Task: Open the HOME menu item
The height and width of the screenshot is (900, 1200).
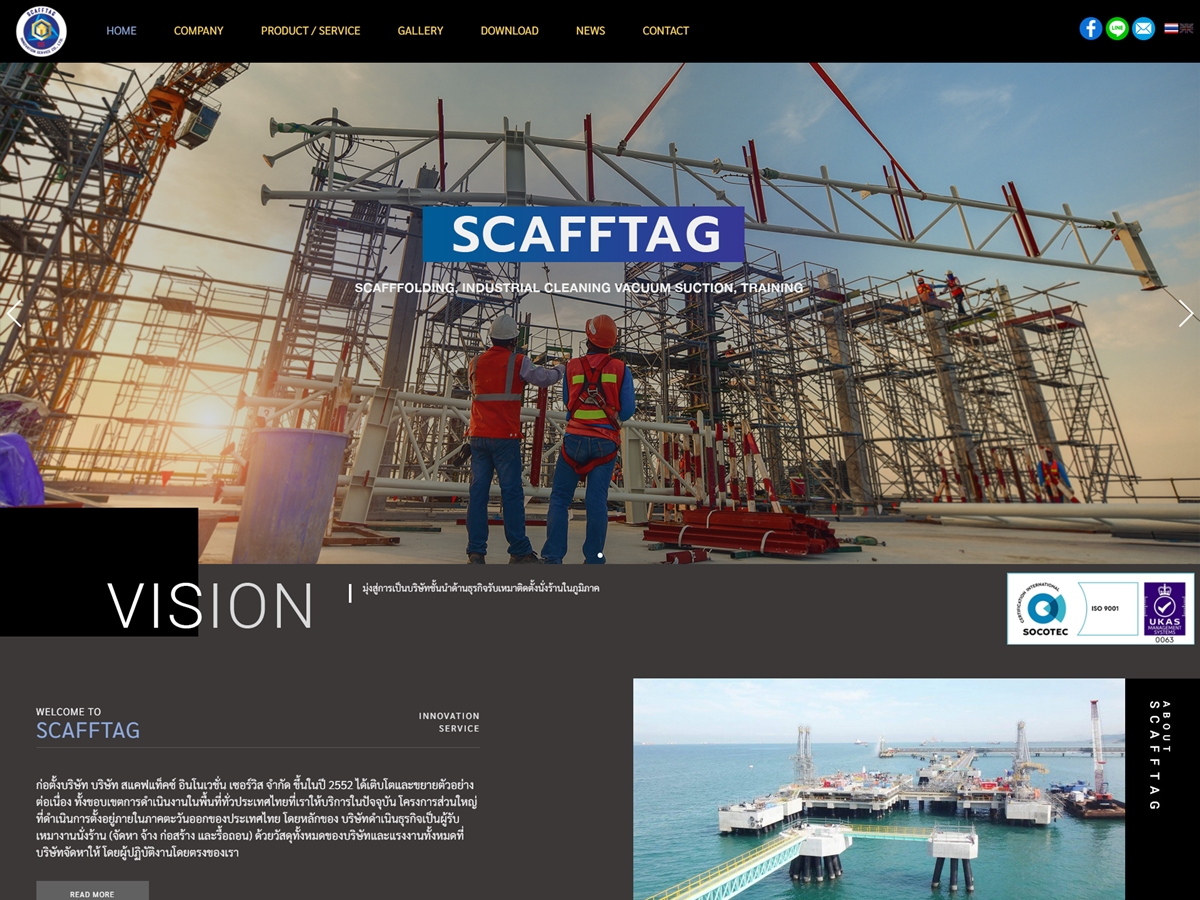Action: coord(121,31)
